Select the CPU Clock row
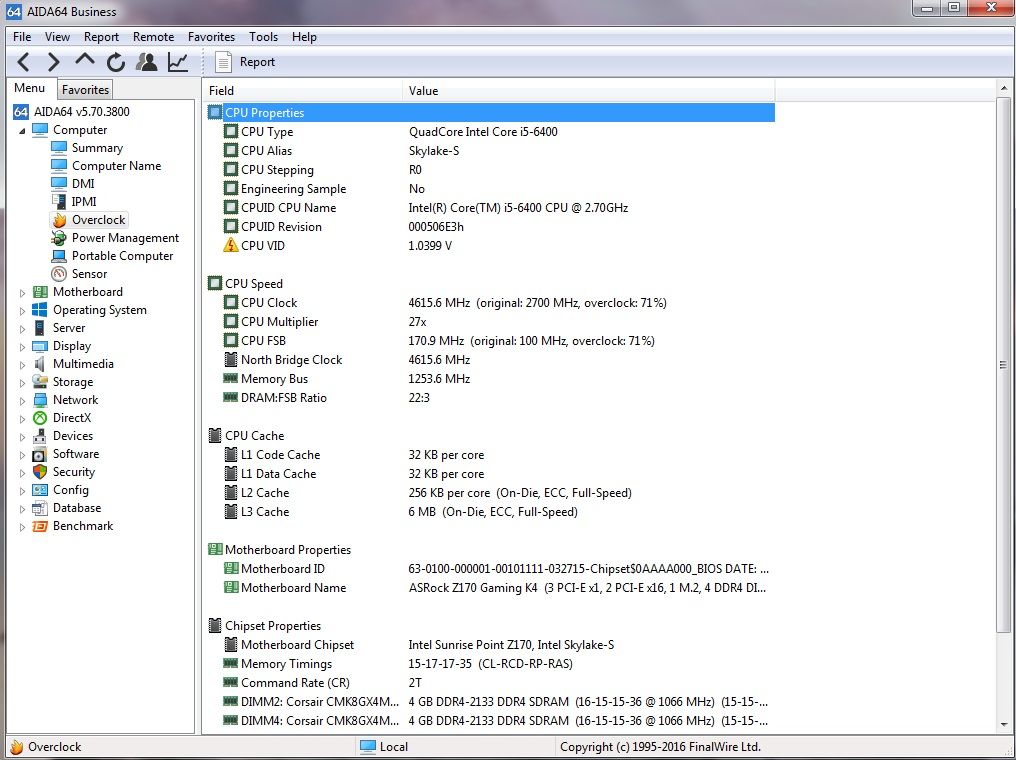The height and width of the screenshot is (760, 1016). click(491, 303)
